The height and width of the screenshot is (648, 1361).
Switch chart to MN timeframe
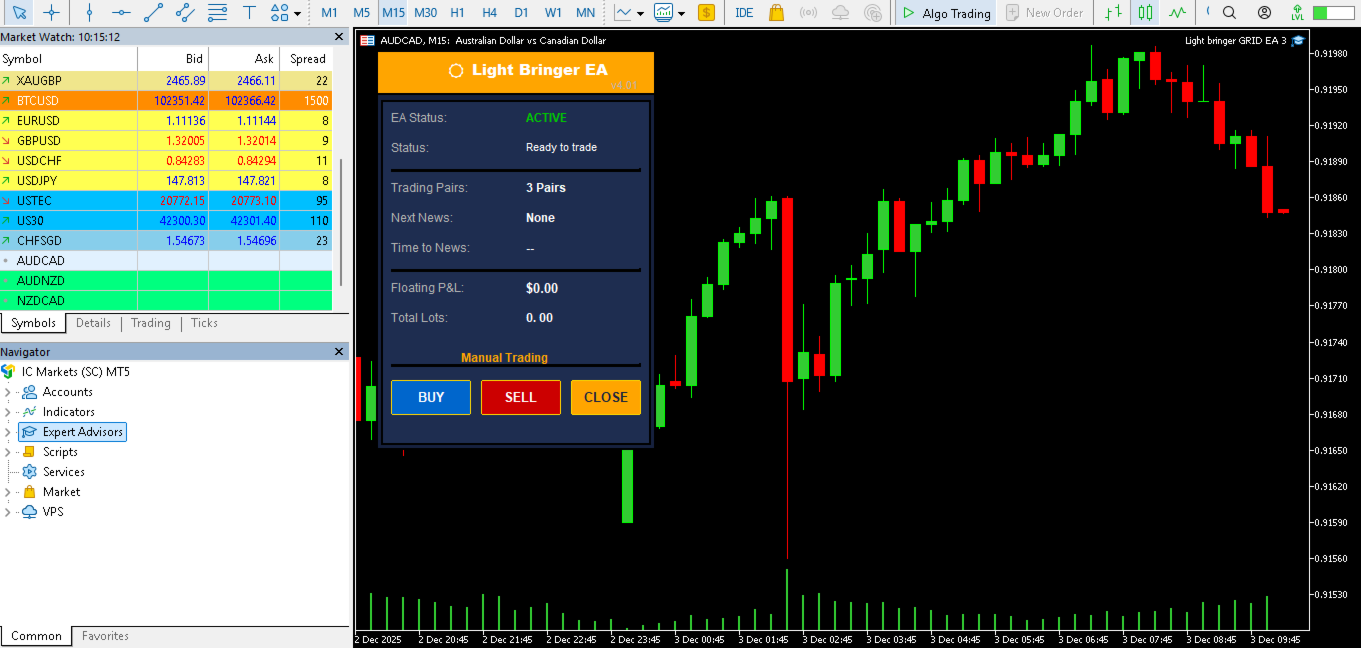585,13
